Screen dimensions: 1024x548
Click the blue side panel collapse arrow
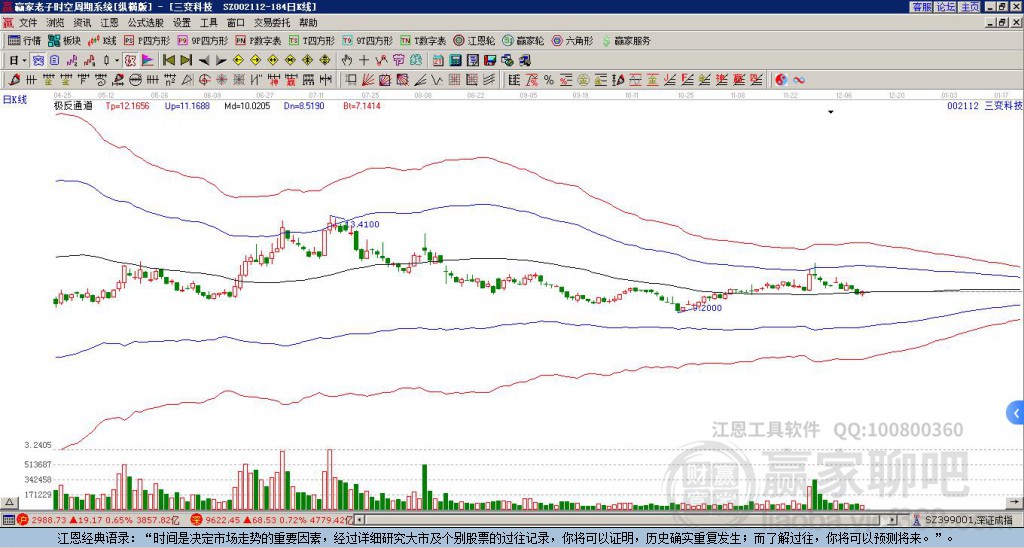click(x=1016, y=413)
